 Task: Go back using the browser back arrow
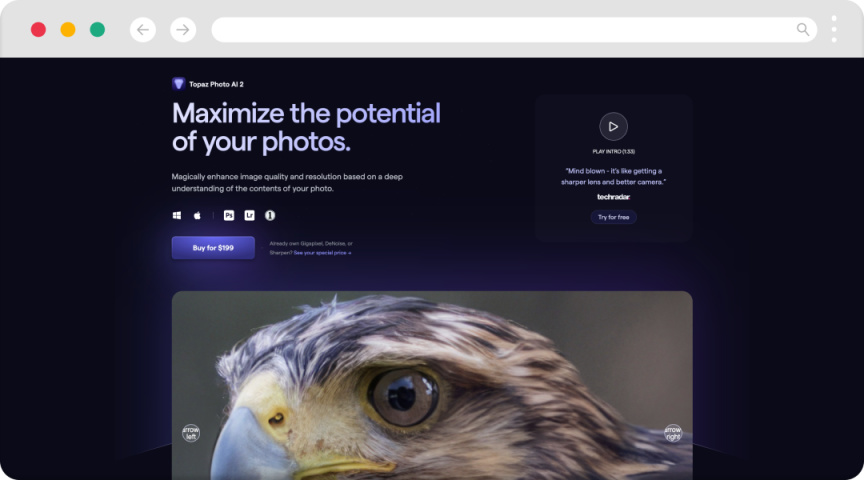[143, 30]
